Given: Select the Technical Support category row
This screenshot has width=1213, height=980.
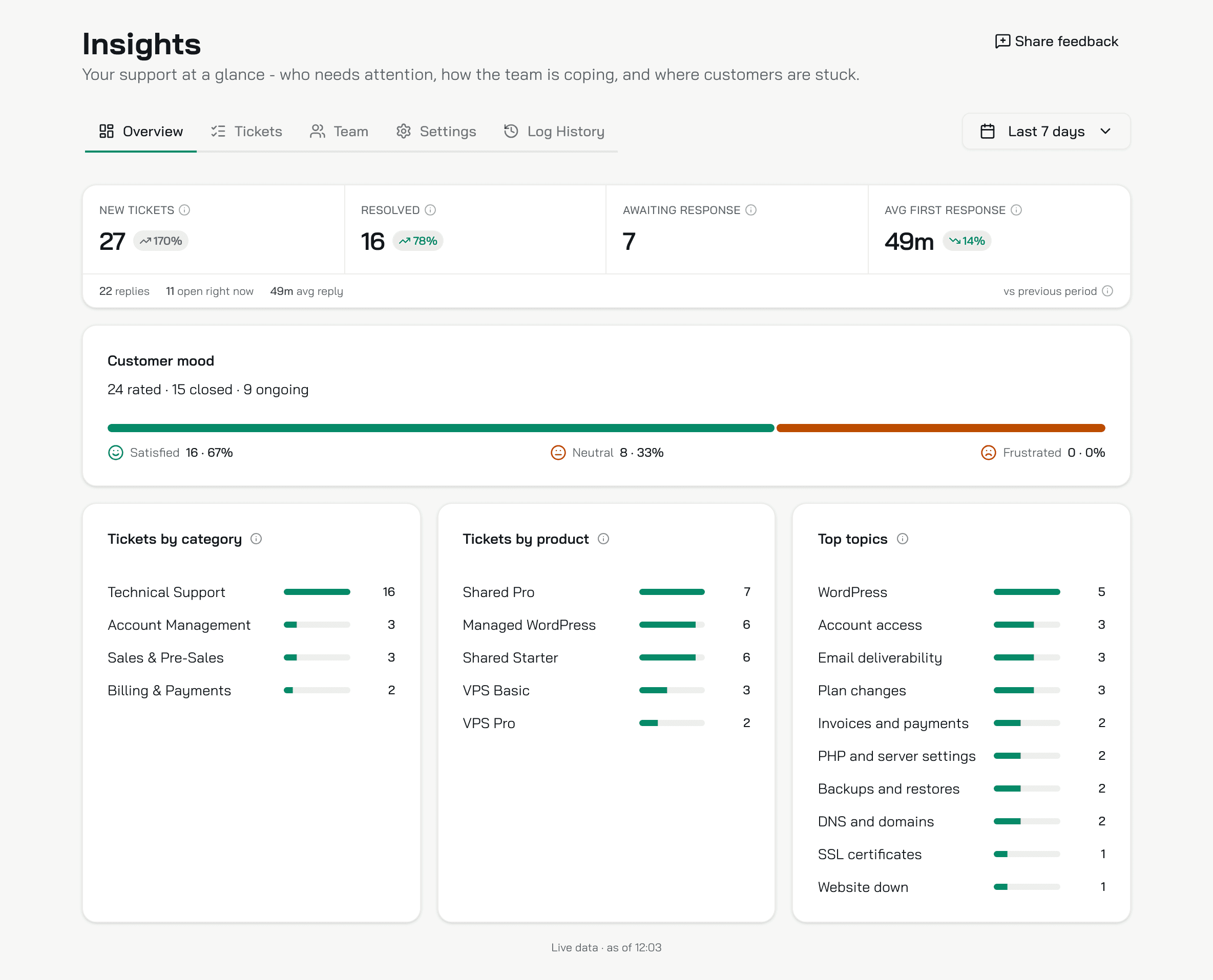Looking at the screenshot, I should (252, 592).
